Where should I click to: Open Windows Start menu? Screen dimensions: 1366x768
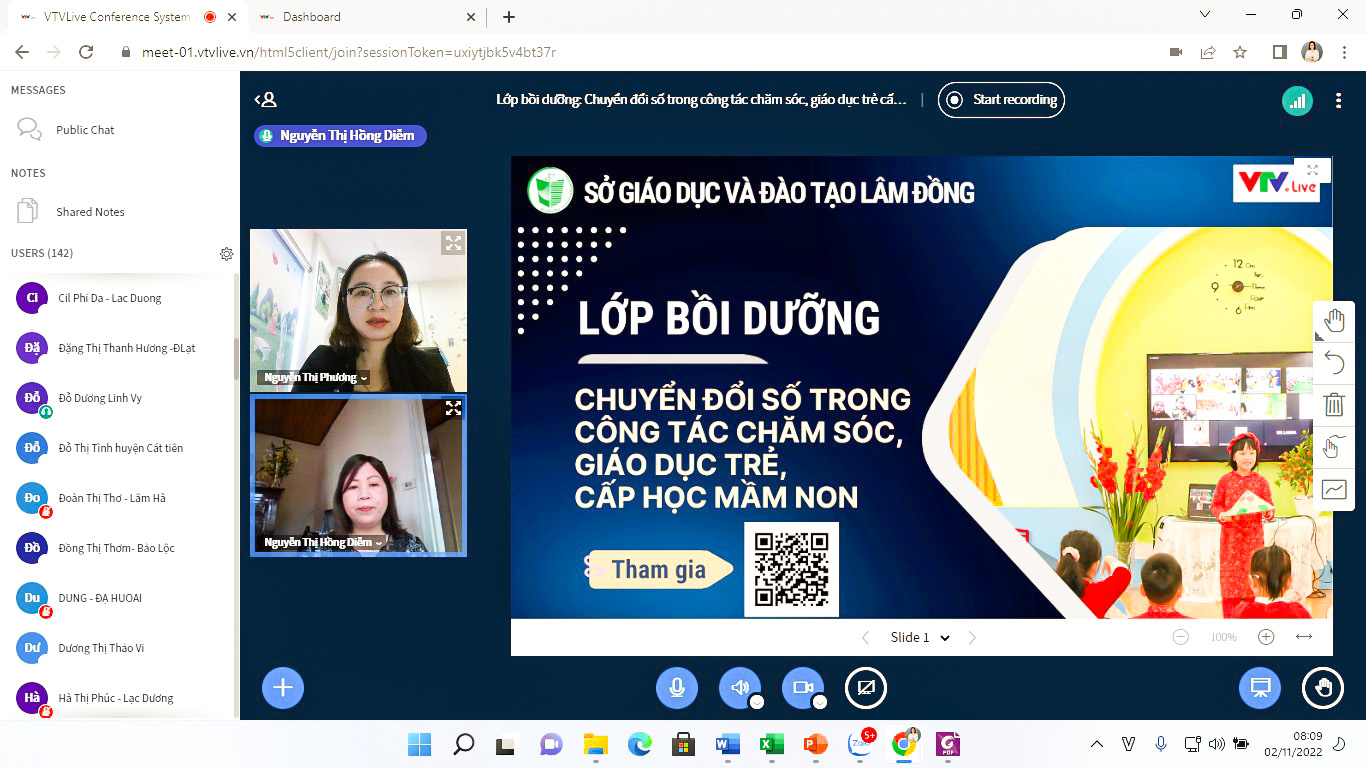coord(420,744)
